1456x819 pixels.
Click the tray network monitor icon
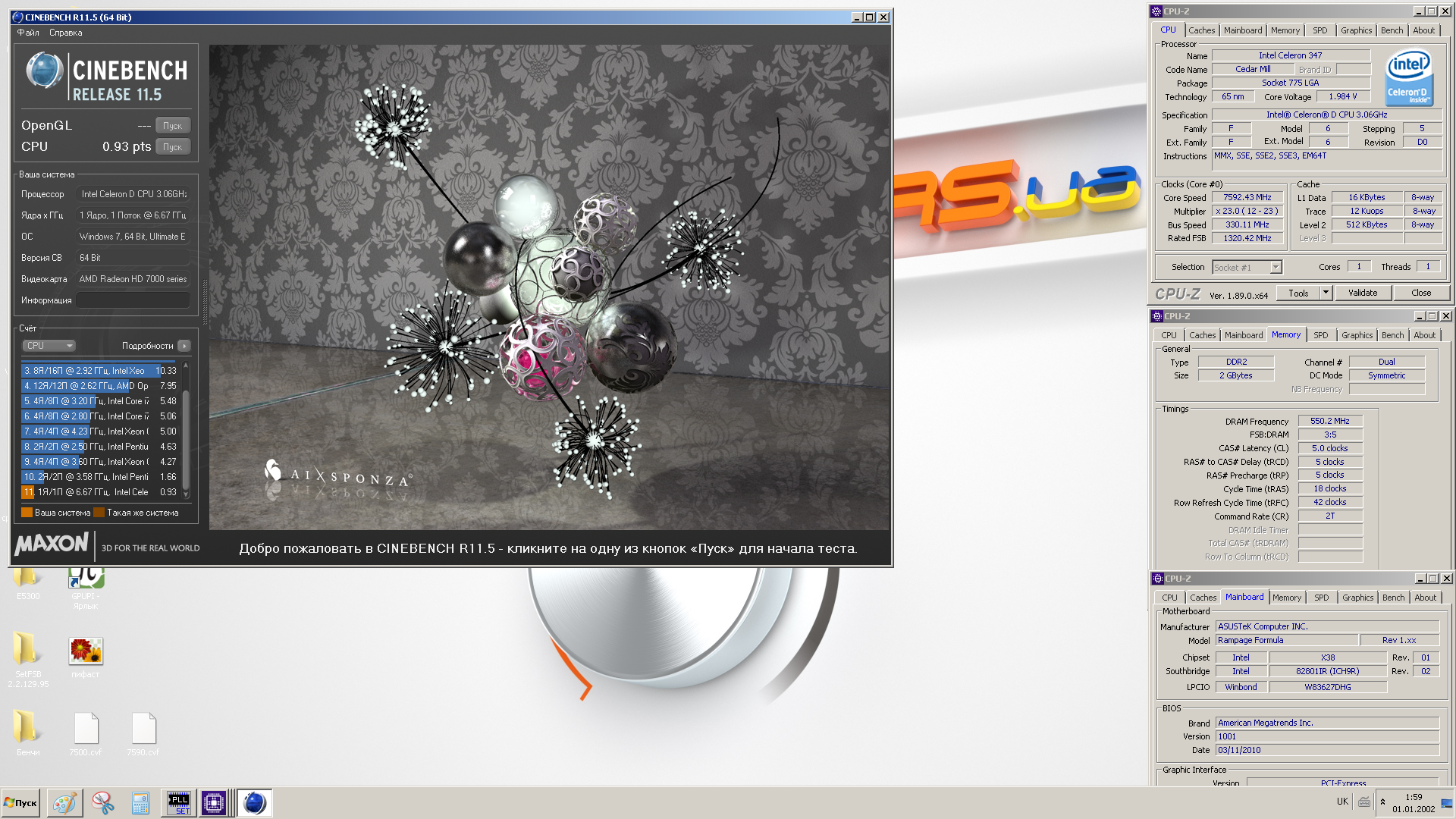pyautogui.click(x=1446, y=802)
